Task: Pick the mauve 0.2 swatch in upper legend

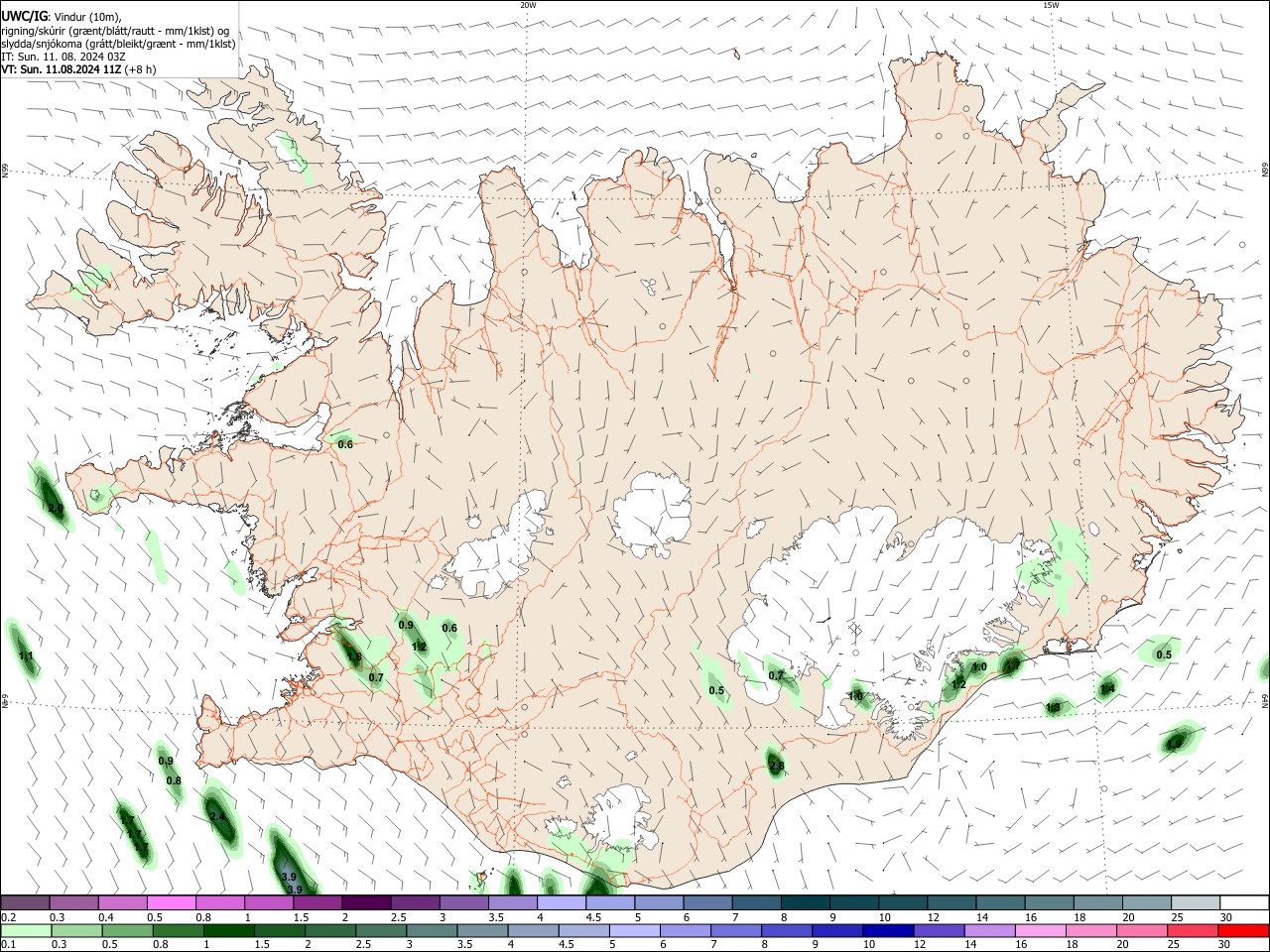Action: tap(26, 903)
